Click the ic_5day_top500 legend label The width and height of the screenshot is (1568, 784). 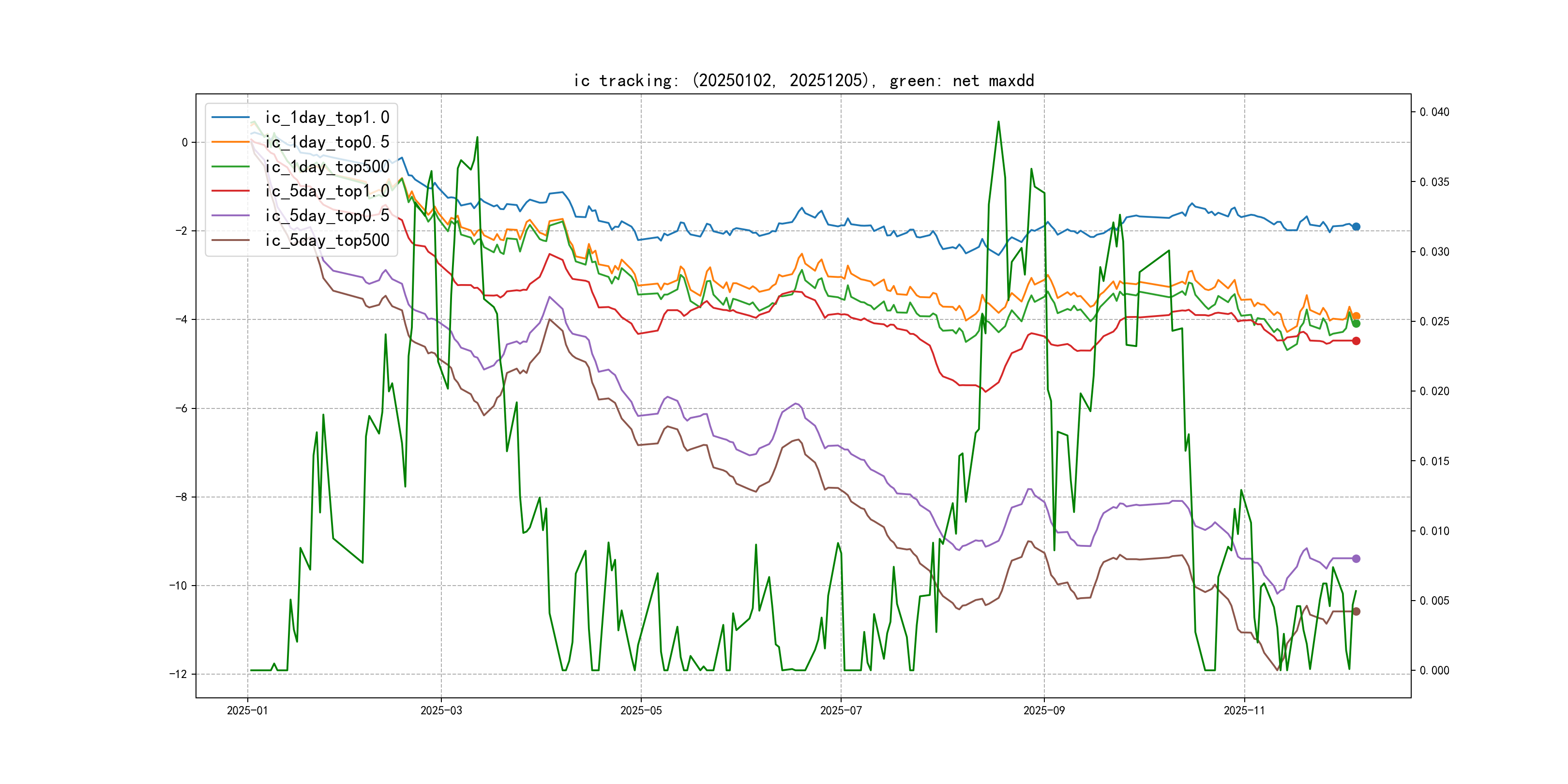327,240
